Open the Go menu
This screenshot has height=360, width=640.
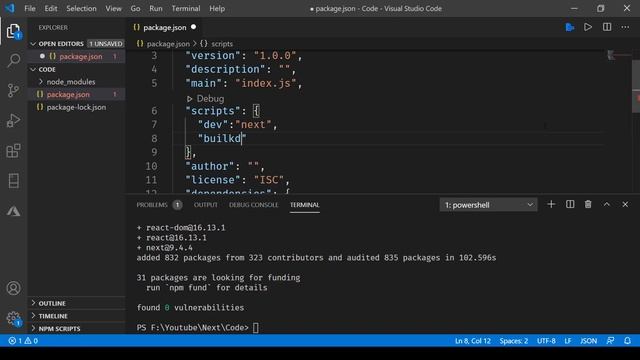[135, 8]
